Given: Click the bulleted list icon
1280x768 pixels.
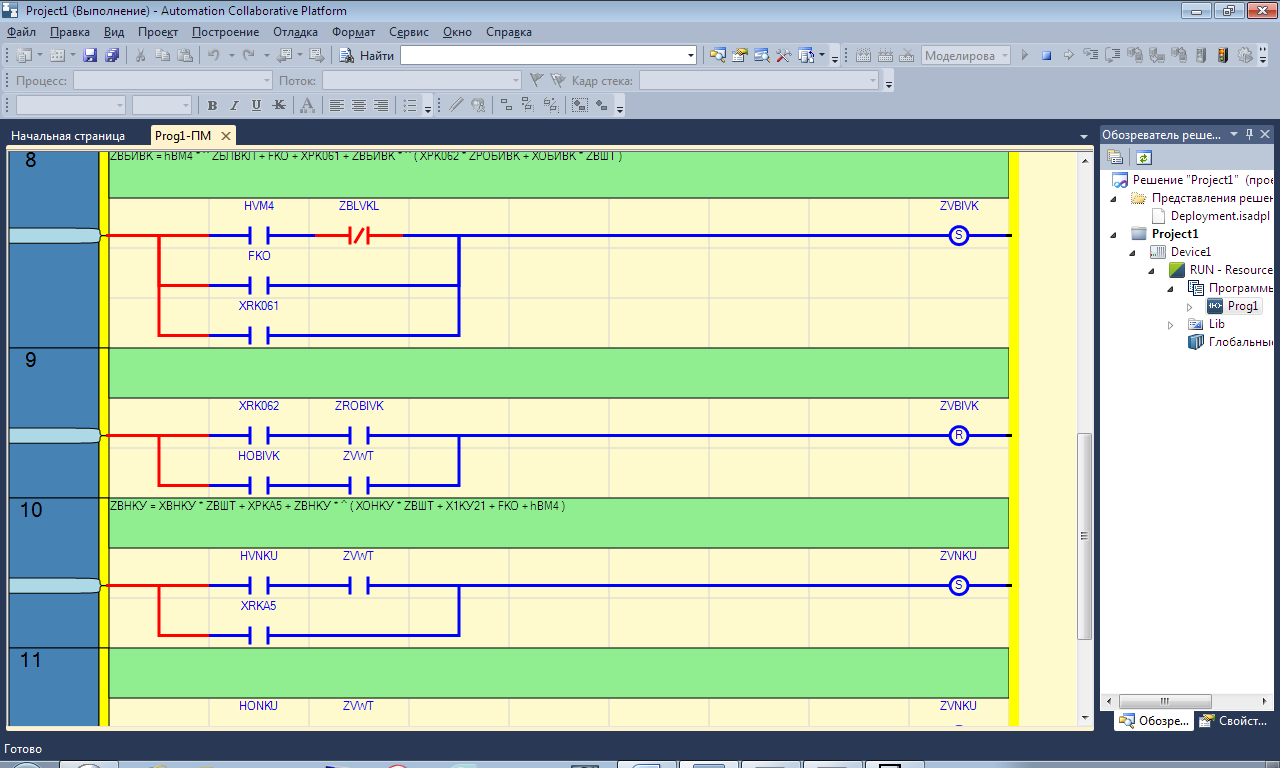Looking at the screenshot, I should 409,105.
